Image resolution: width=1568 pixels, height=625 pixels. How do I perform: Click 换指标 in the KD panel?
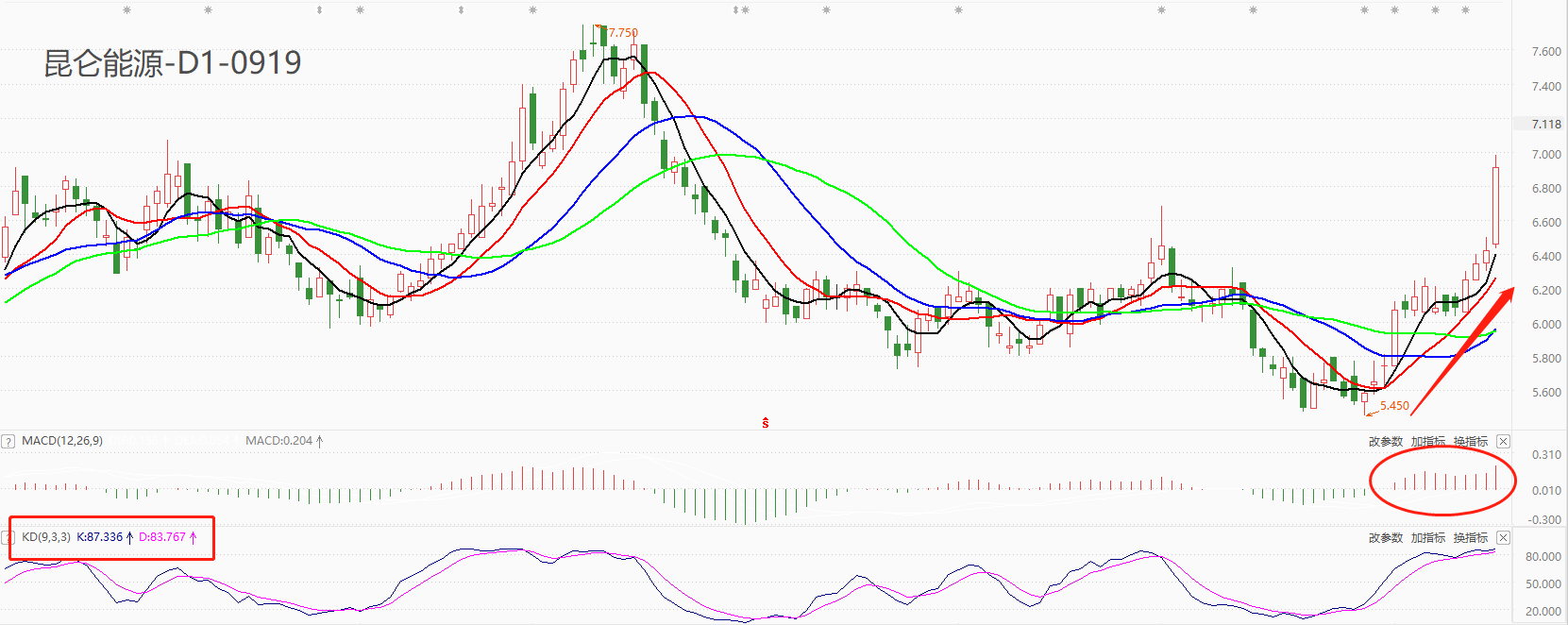point(1470,537)
